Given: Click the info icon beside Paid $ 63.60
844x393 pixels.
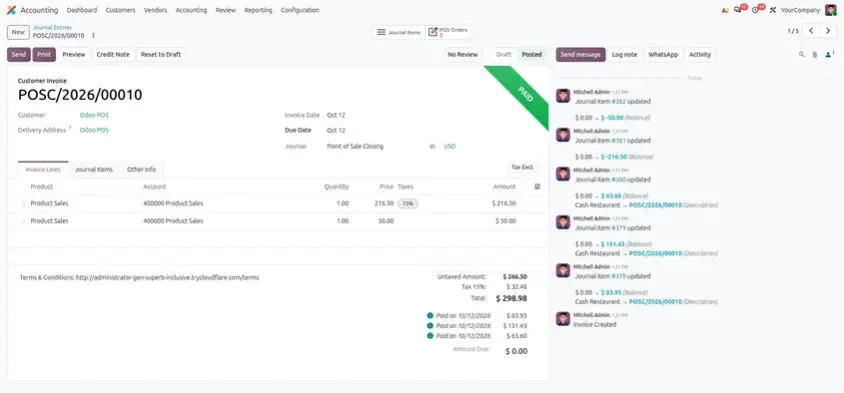Looking at the screenshot, I should (x=430, y=335).
